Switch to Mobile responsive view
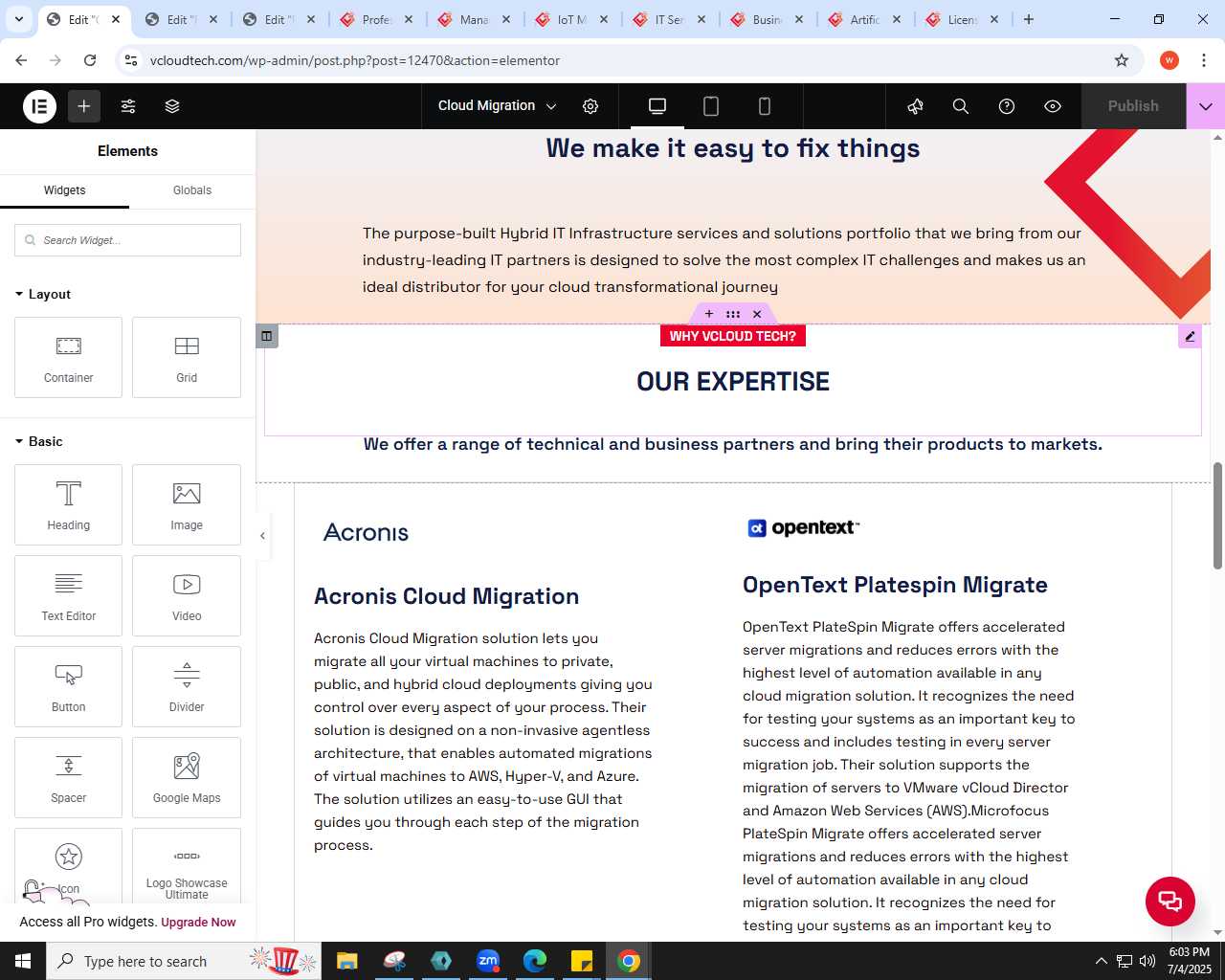The height and width of the screenshot is (980, 1225). click(x=765, y=106)
